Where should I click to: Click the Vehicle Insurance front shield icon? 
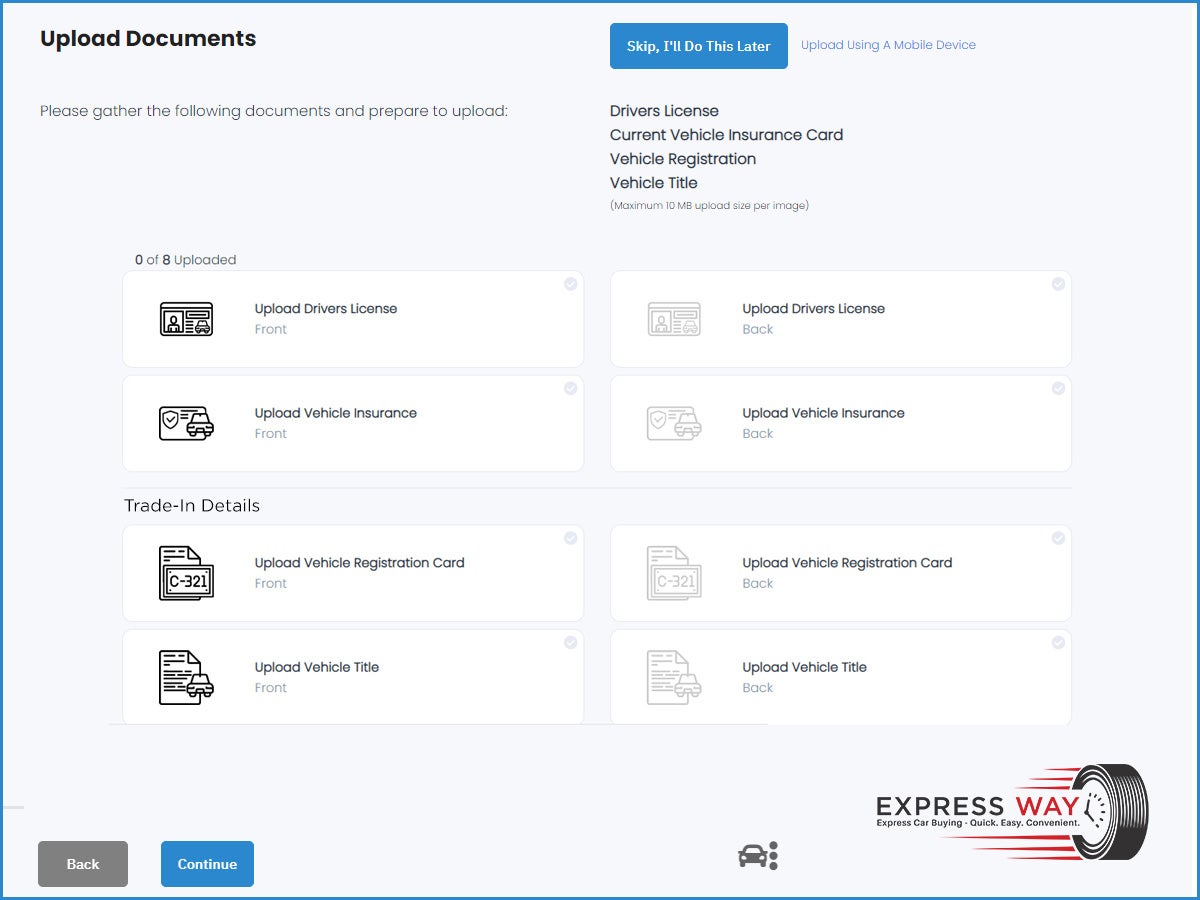[186, 423]
